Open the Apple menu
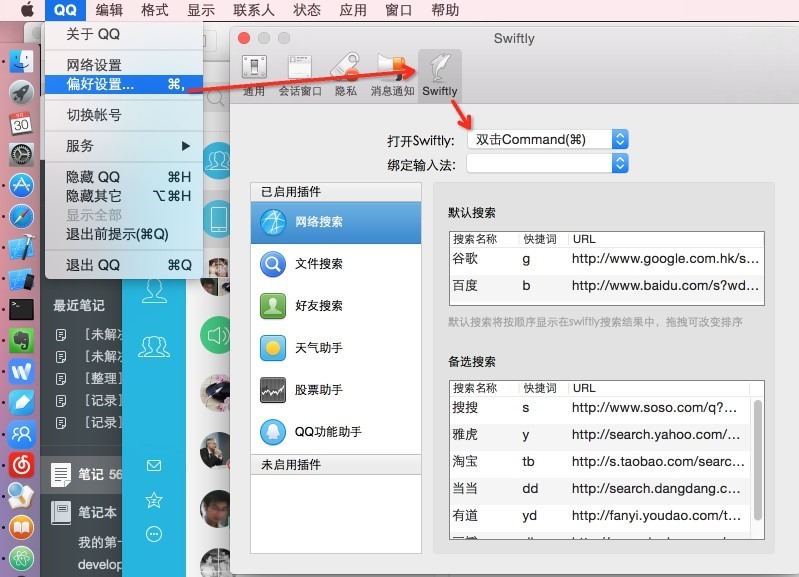 click(x=26, y=10)
